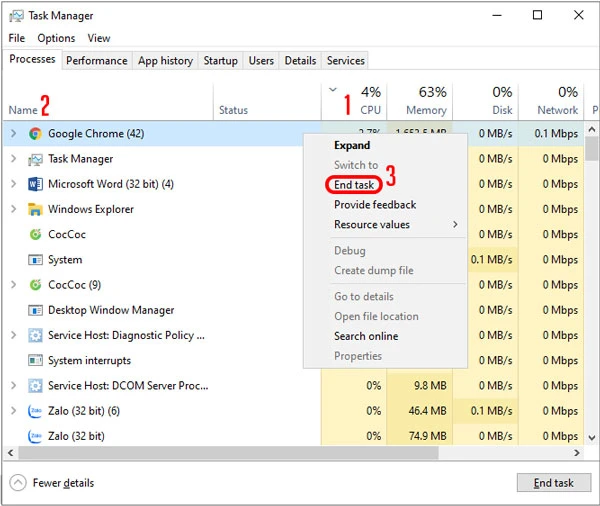Image resolution: width=600 pixels, height=506 pixels.
Task: Expand the Windows Explorer process group
Action: pos(13,209)
